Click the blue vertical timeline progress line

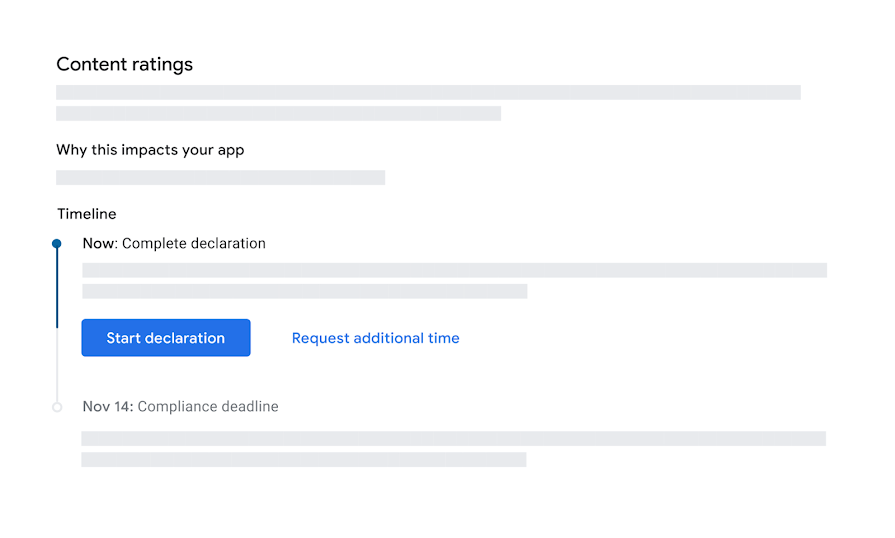click(x=57, y=288)
